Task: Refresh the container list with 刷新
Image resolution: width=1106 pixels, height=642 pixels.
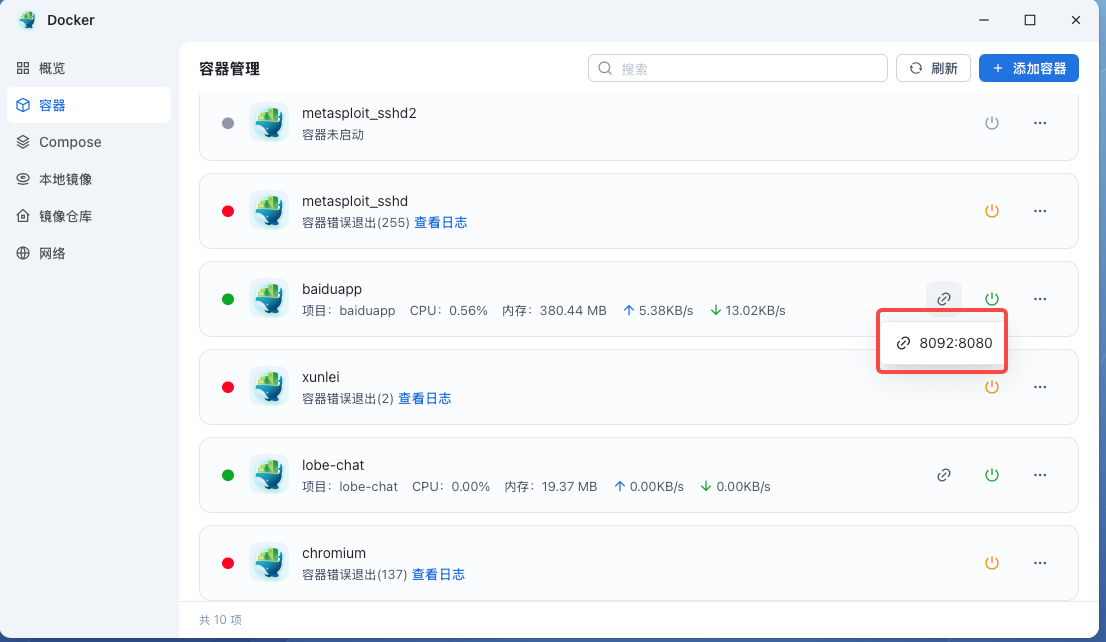Action: (x=933, y=68)
